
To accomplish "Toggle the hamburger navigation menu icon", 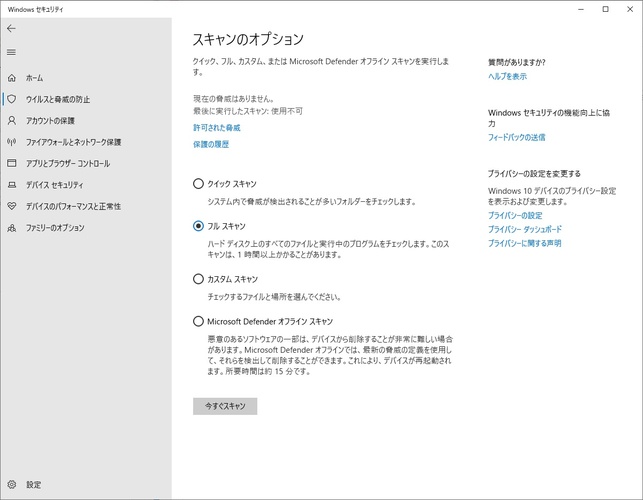I will coord(11,52).
